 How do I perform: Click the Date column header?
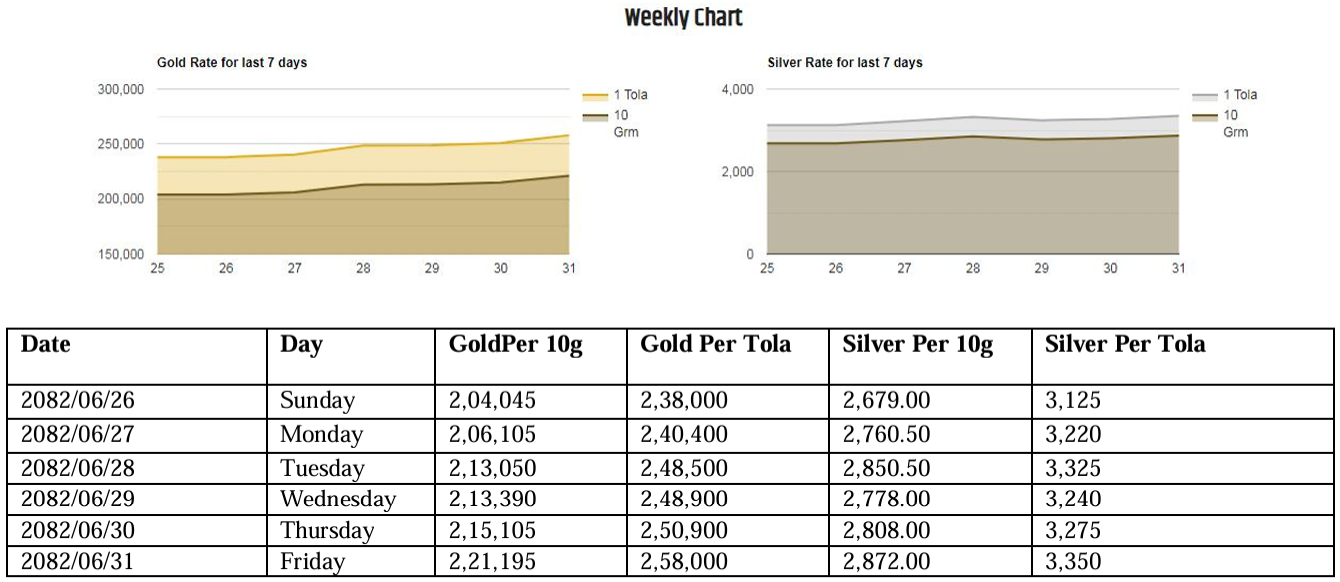click(x=46, y=345)
